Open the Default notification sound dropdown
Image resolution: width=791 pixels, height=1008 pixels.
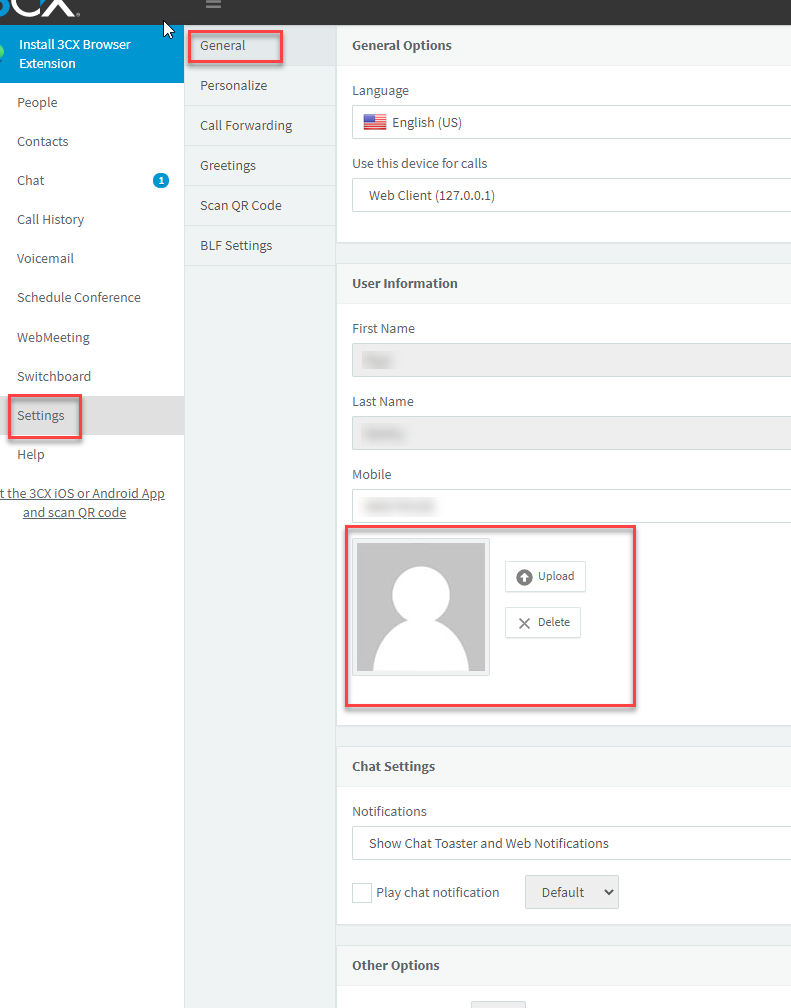[x=572, y=892]
